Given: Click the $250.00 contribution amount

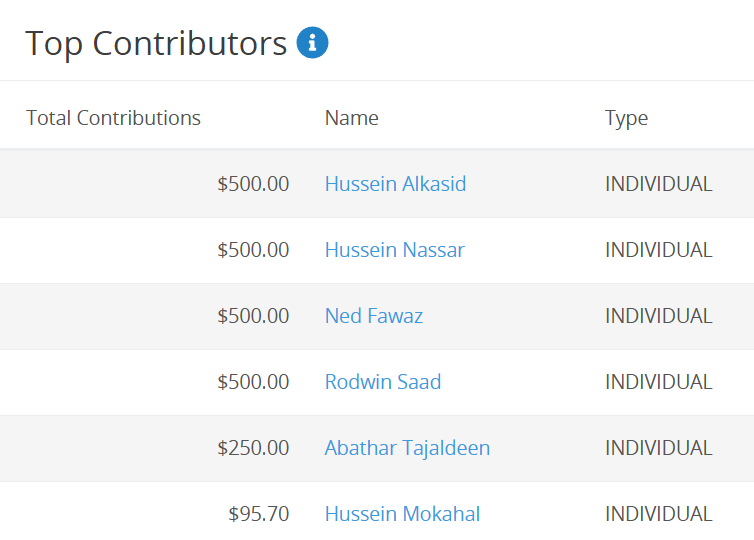Looking at the screenshot, I should pos(253,448).
